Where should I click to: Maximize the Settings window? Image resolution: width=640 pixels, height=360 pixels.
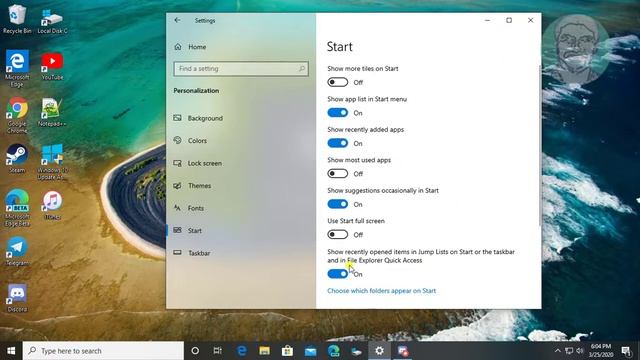(x=509, y=20)
